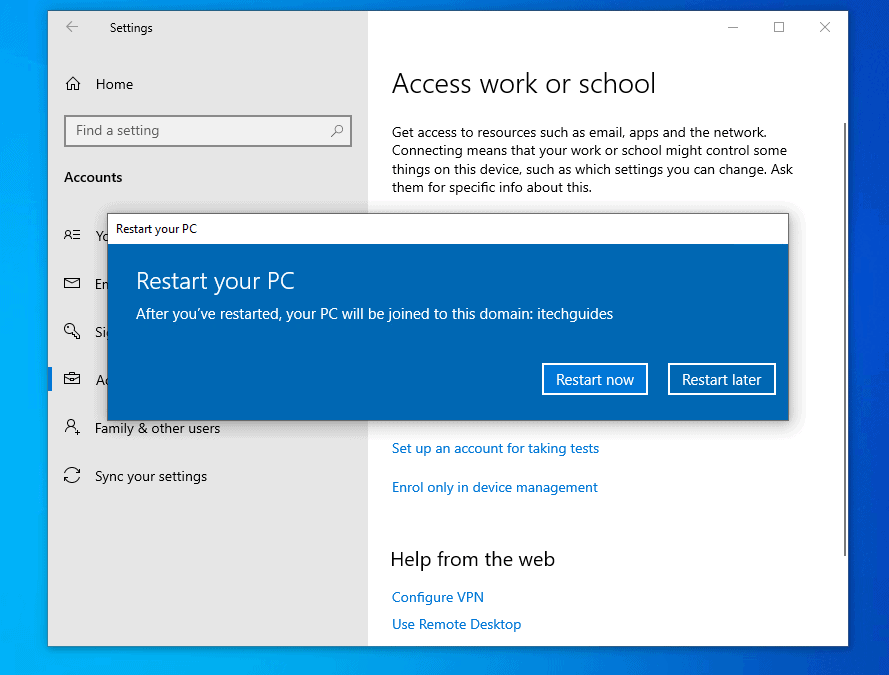Click the Your info person icon
This screenshot has width=889, height=675.
(72, 235)
